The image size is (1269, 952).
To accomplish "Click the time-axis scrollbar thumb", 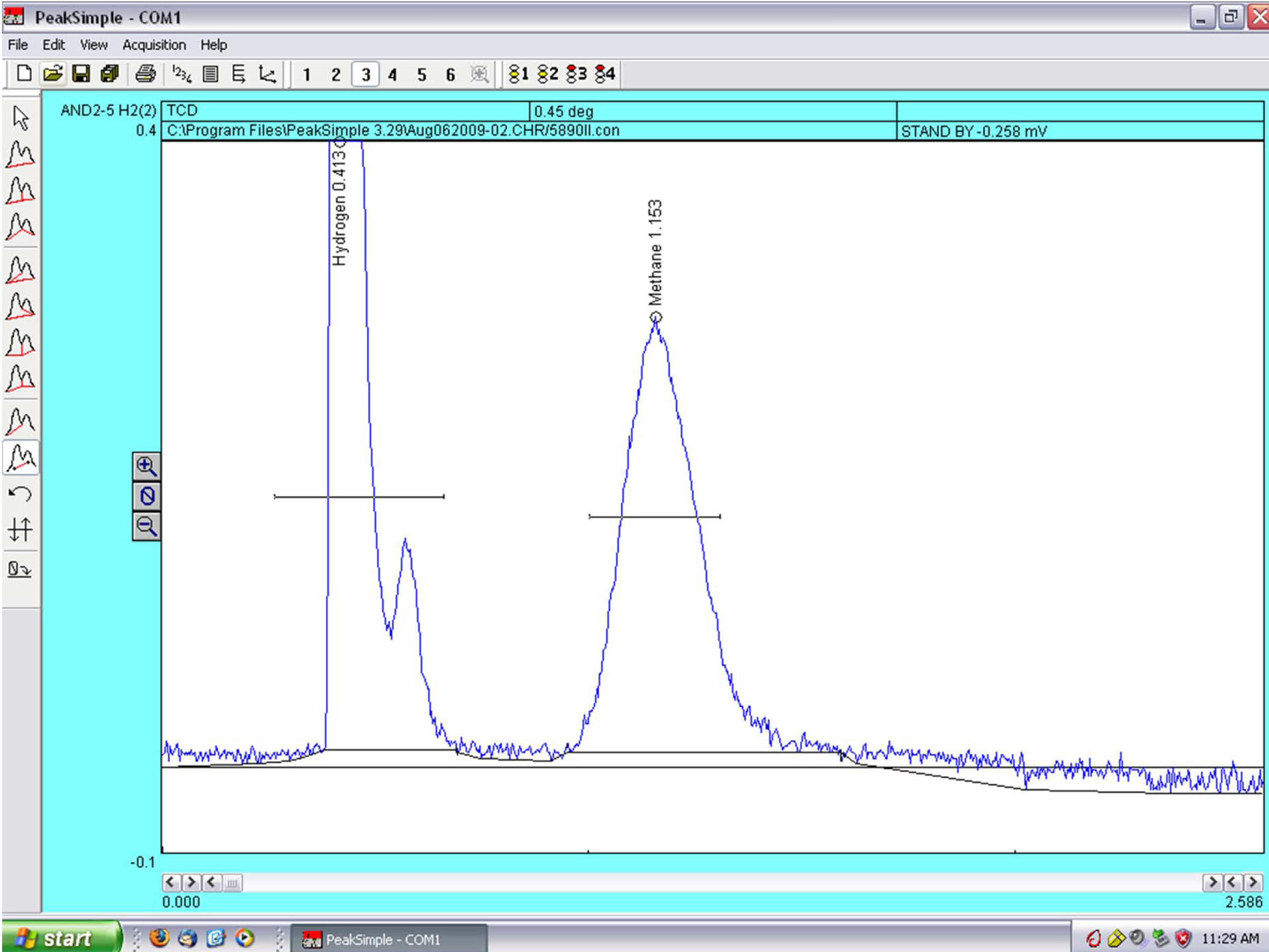I will 232,883.
